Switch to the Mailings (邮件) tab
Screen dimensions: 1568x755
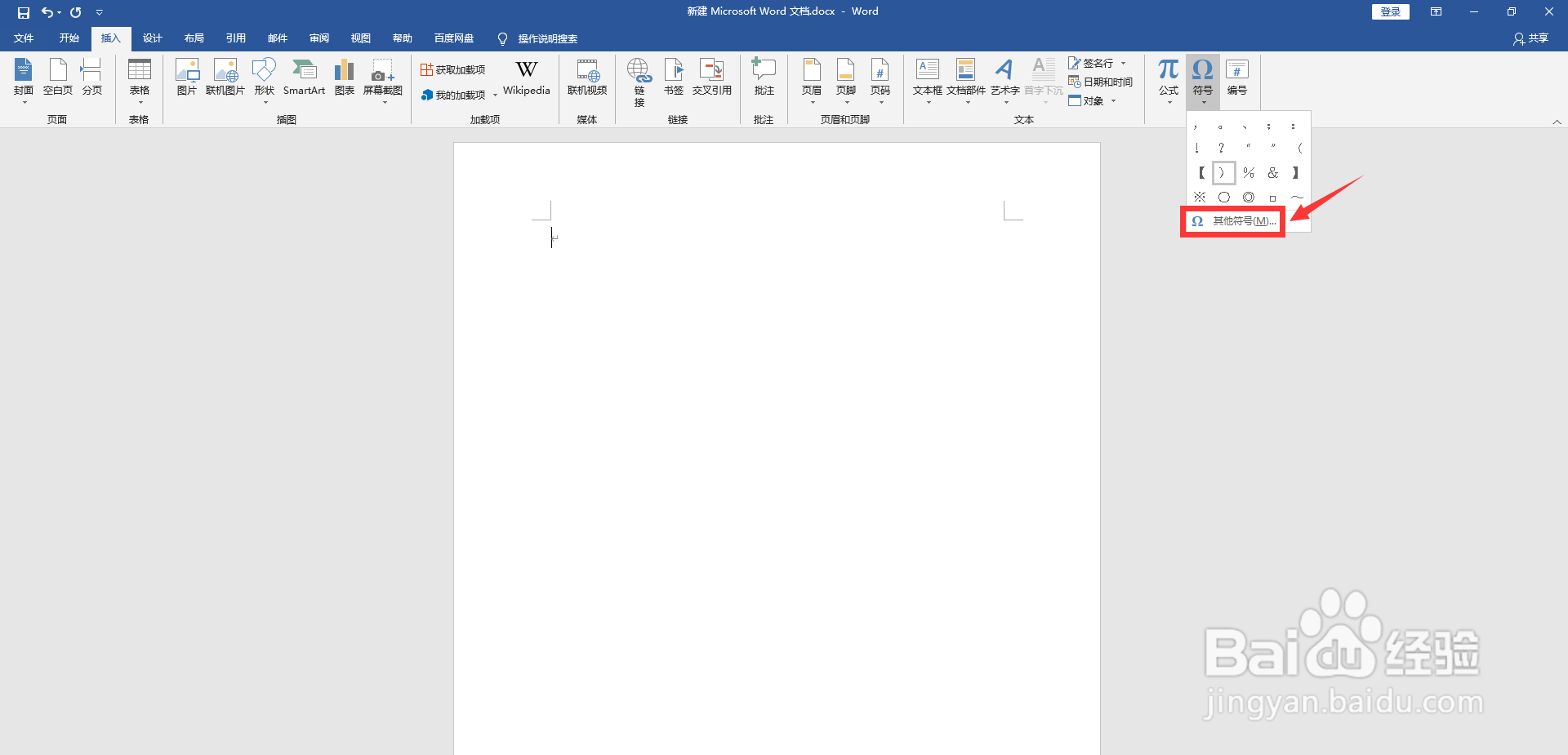tap(278, 38)
